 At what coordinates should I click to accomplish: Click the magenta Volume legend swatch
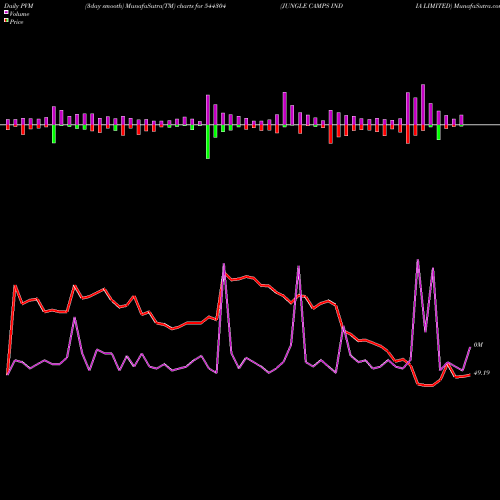[x=6, y=12]
